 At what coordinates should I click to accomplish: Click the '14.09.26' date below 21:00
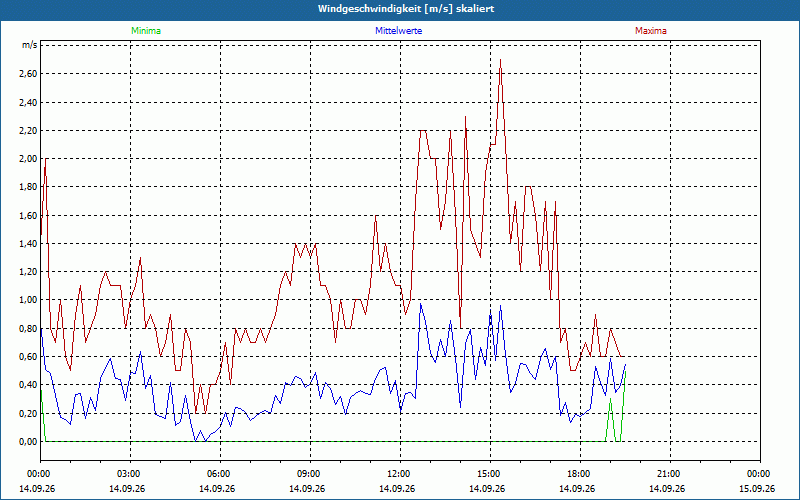tap(667, 488)
